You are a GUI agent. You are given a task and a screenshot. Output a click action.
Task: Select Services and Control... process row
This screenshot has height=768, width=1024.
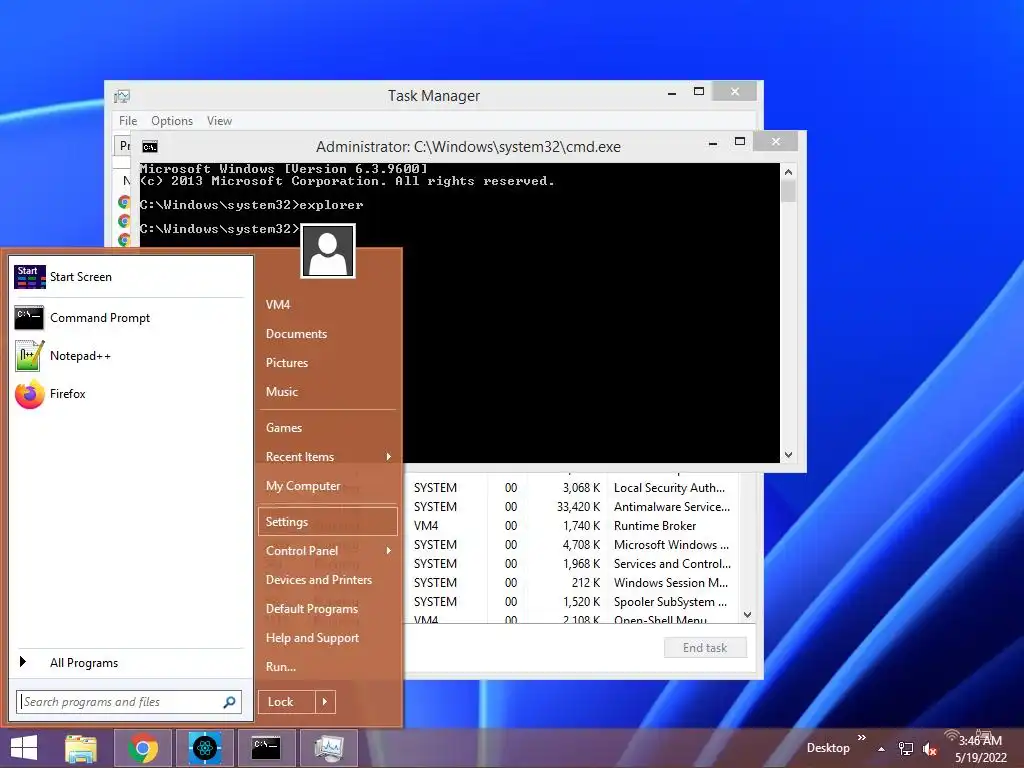click(x=572, y=564)
